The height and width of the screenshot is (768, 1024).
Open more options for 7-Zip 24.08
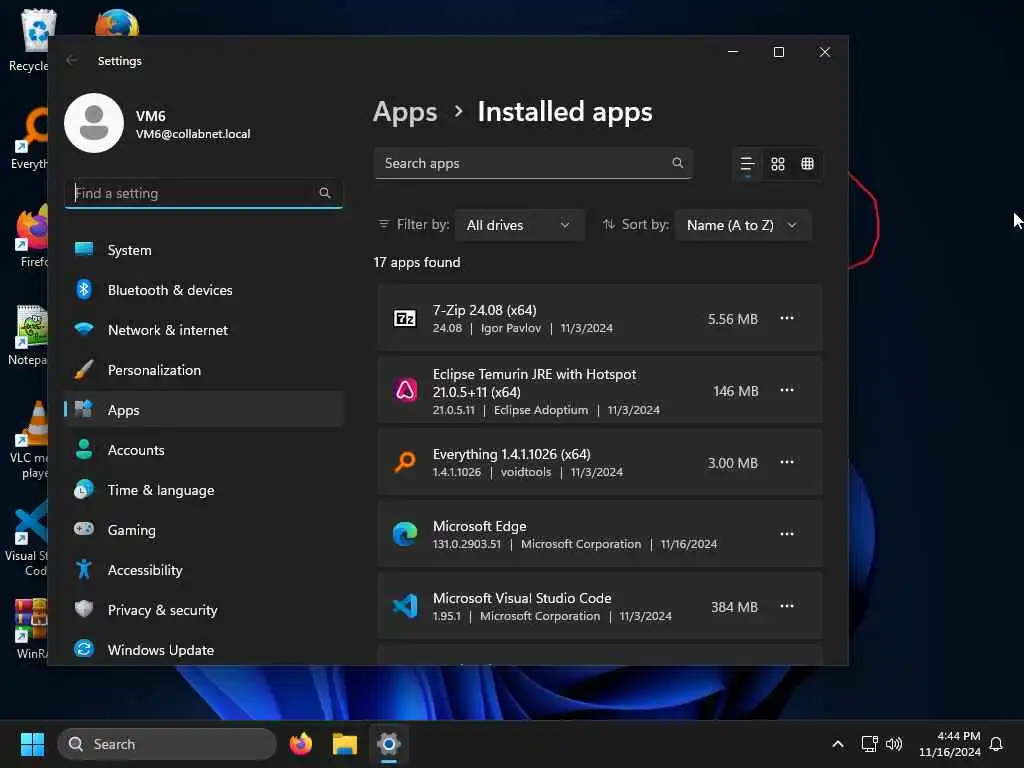coord(786,318)
